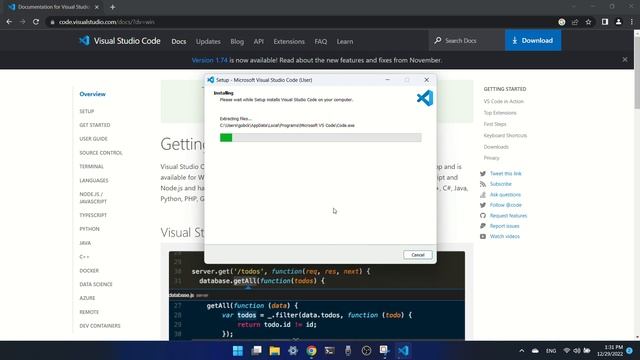The image size is (640, 360).
Task: Expand the AZURE sidebar section
Action: coord(87,298)
